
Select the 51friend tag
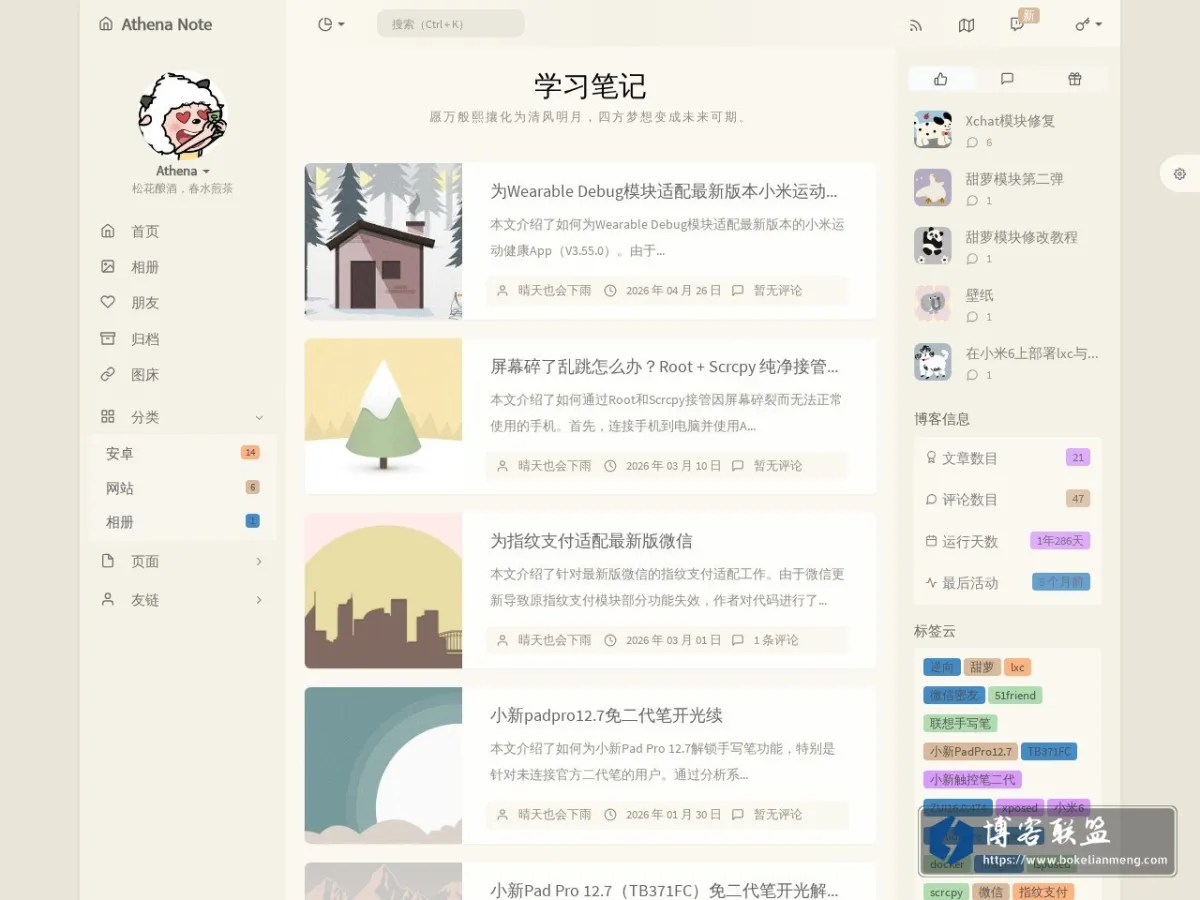click(1015, 695)
